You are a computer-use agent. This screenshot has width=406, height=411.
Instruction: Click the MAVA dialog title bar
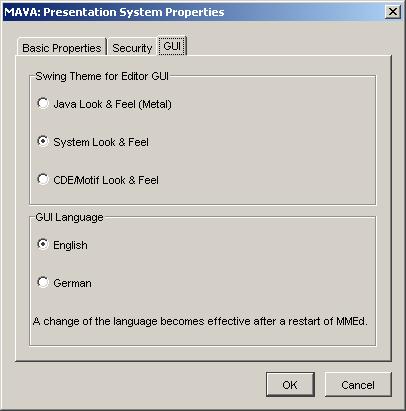[x=193, y=12]
